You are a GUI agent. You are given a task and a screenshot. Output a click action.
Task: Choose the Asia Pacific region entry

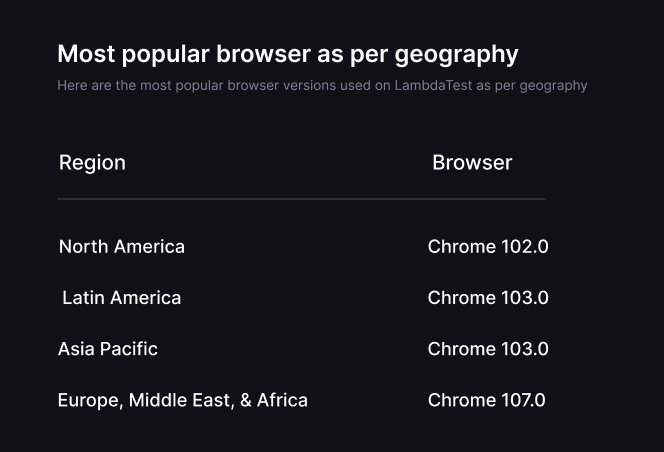click(108, 349)
